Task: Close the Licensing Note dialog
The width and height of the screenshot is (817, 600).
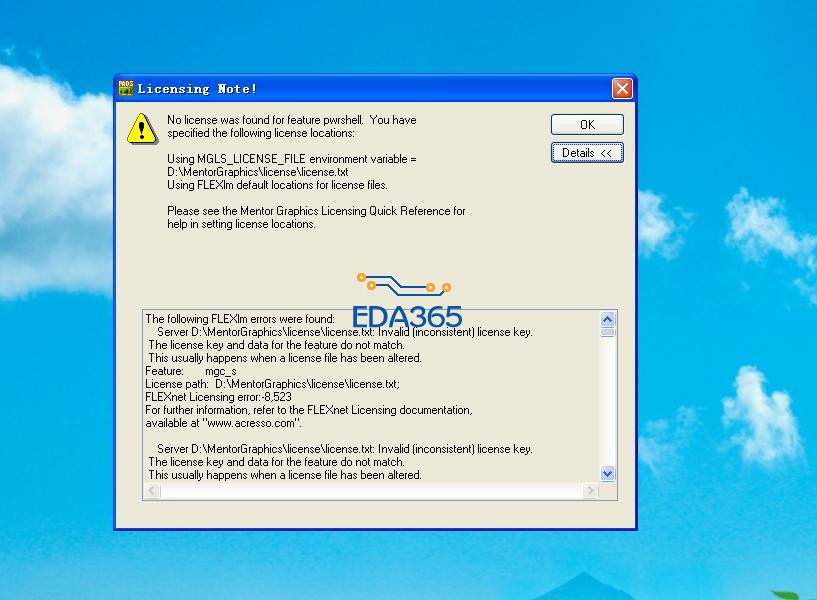Action: click(x=622, y=89)
